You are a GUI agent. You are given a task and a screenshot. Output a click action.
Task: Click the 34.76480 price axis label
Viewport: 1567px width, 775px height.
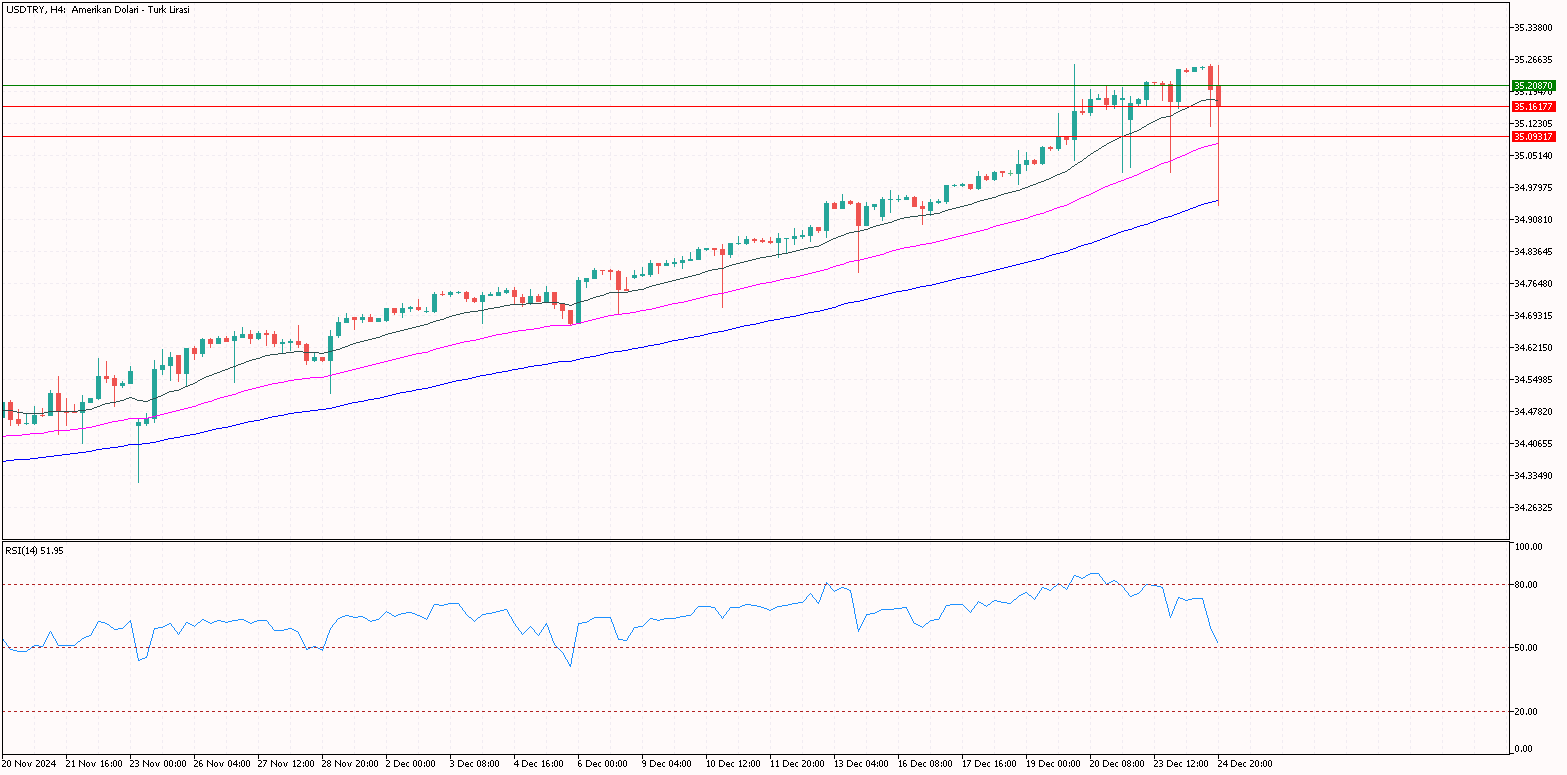(1533, 284)
